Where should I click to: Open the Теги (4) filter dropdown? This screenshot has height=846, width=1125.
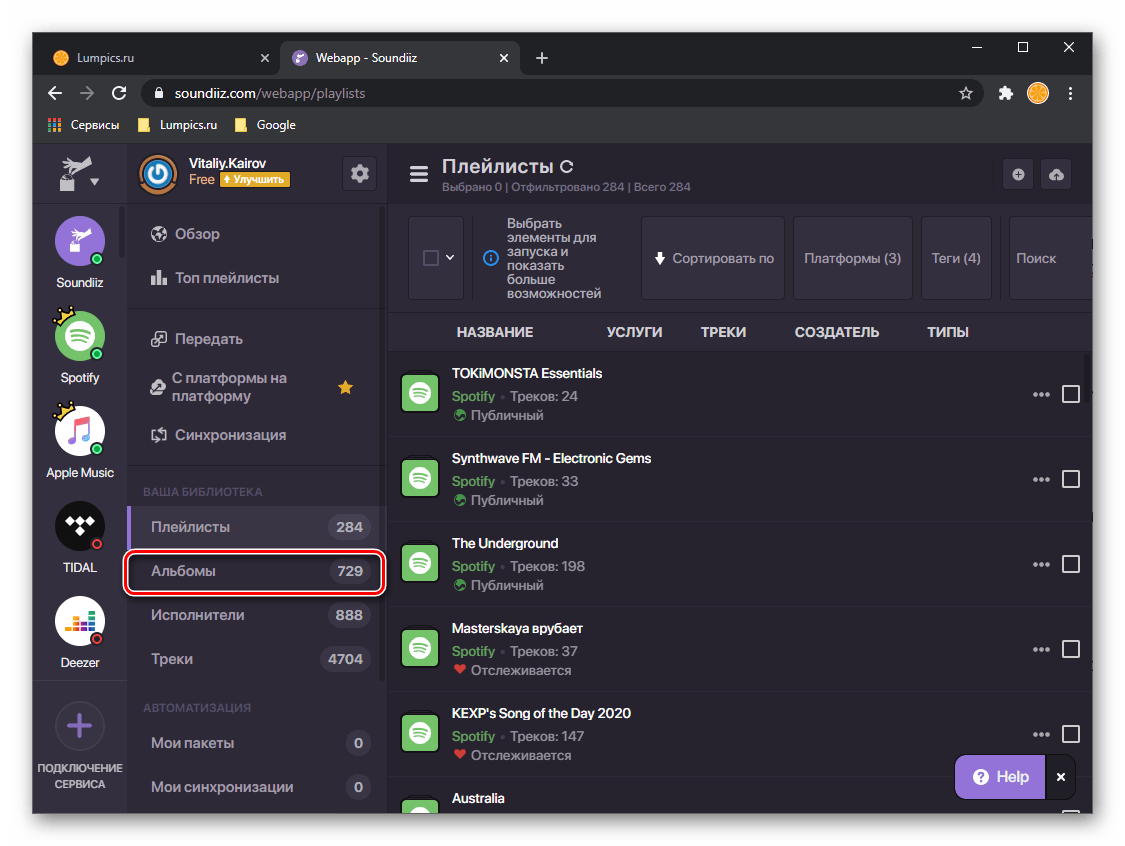[x=956, y=258]
